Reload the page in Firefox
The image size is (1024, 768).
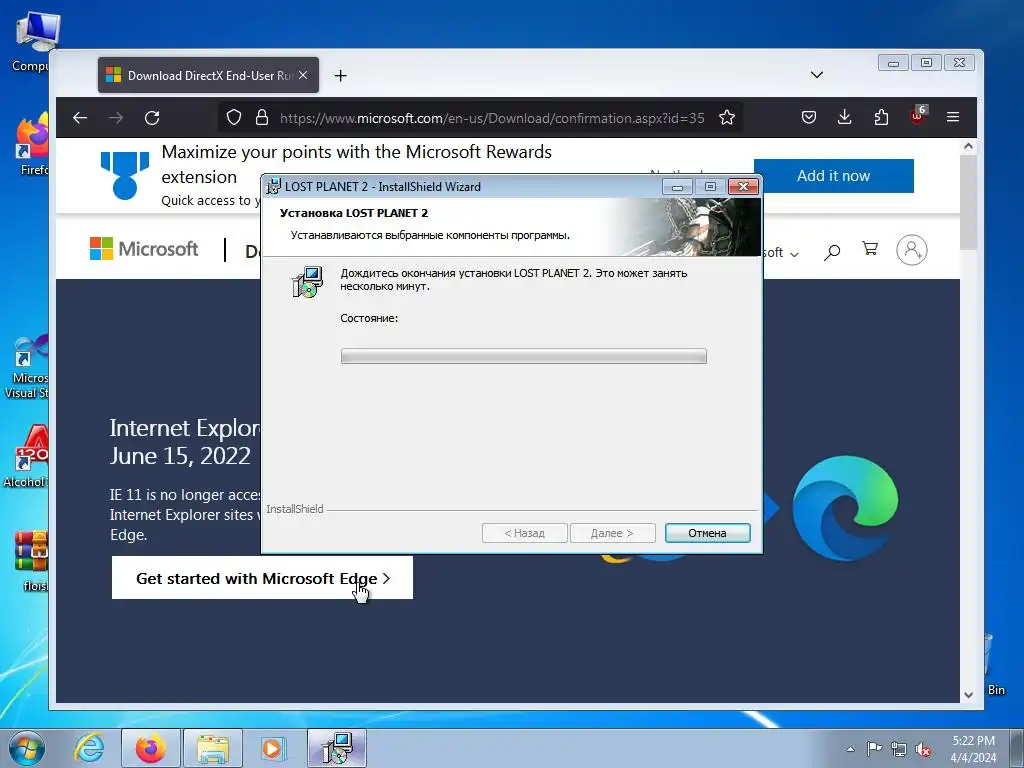(x=152, y=118)
